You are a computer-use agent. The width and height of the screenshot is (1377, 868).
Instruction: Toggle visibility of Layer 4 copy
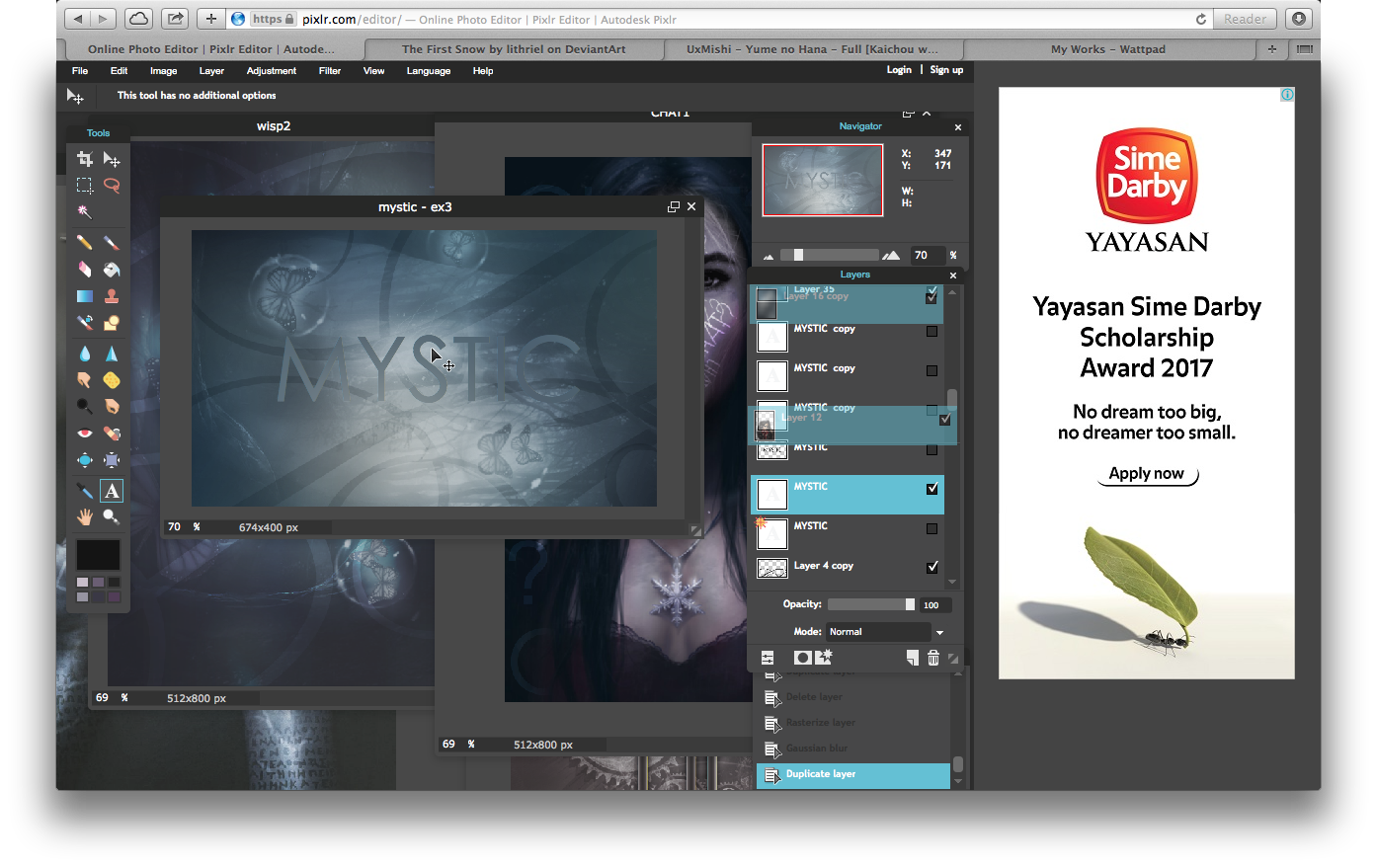click(x=932, y=567)
